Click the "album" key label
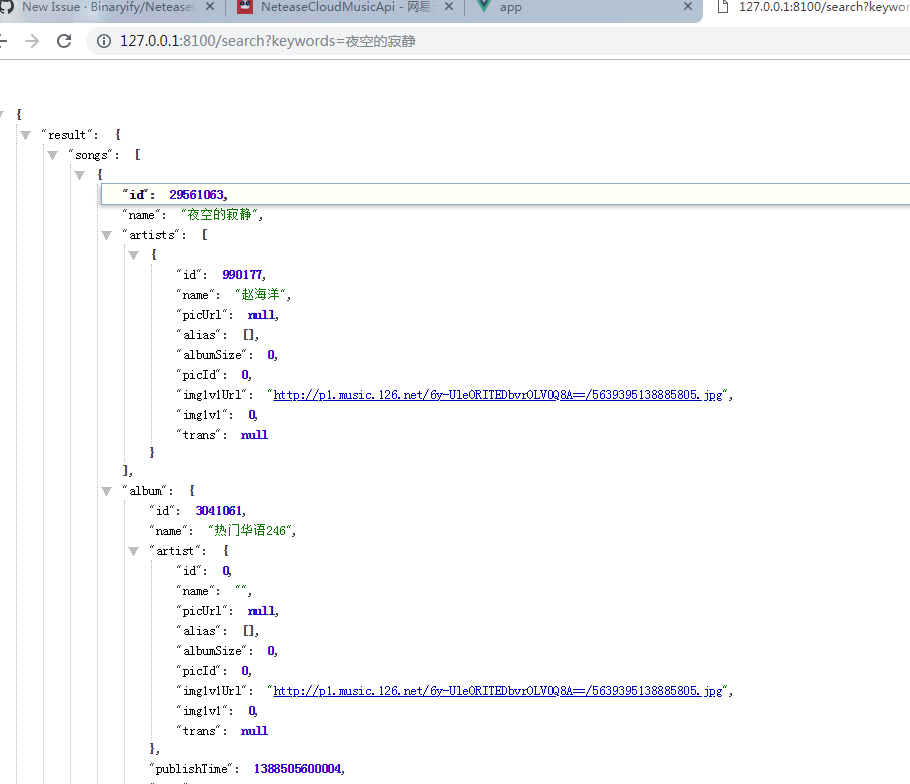 click(x=145, y=491)
